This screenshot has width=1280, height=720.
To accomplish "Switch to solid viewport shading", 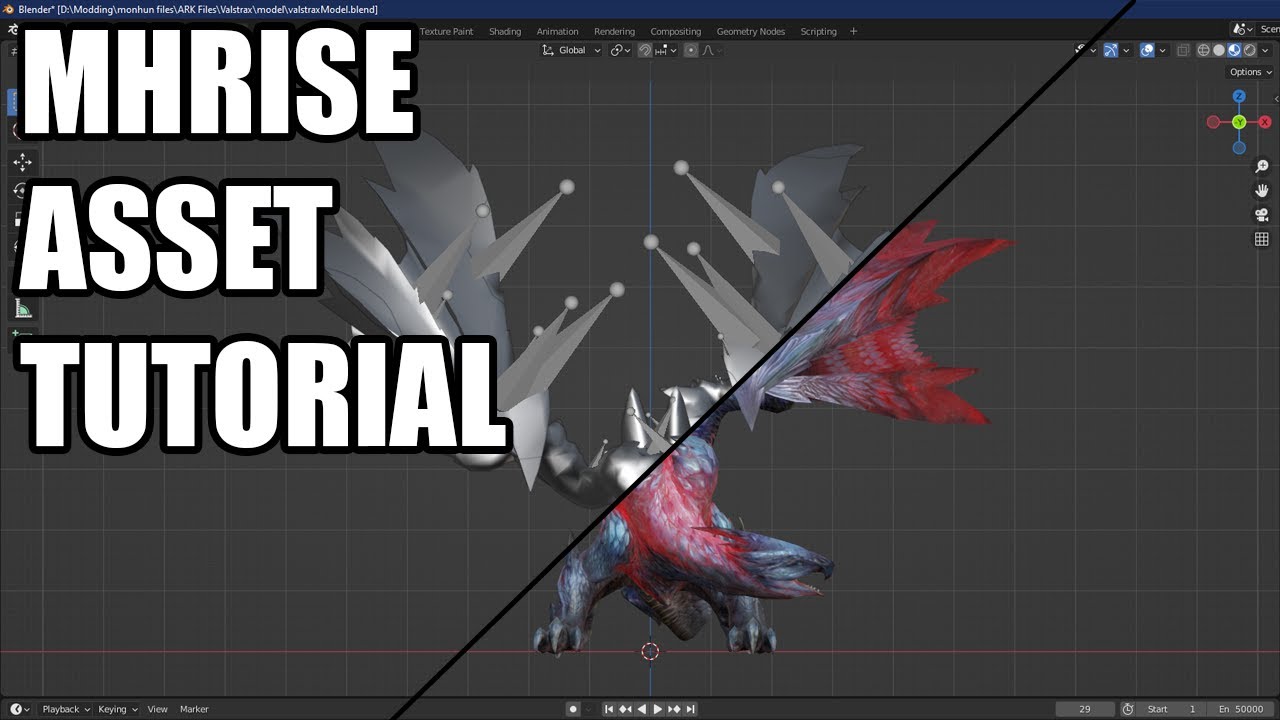I will tap(1219, 50).
